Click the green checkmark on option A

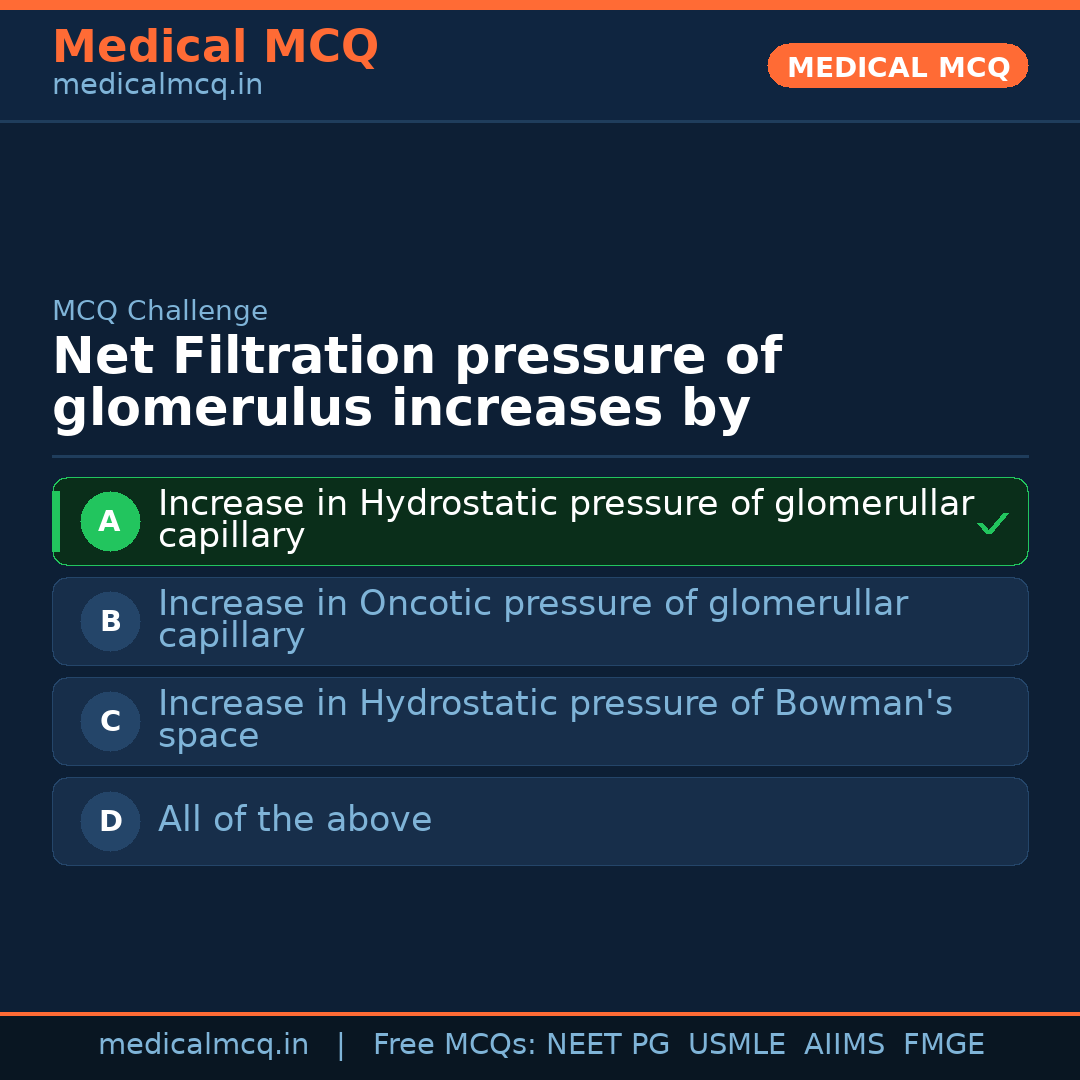[x=992, y=523]
